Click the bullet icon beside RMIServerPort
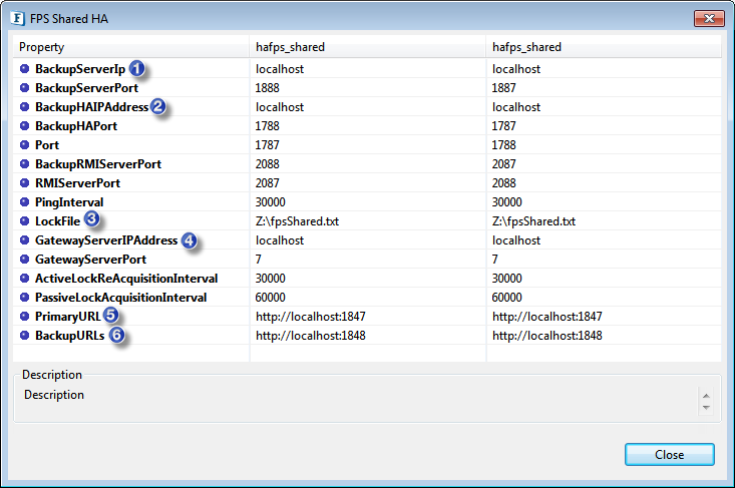 click(24, 183)
